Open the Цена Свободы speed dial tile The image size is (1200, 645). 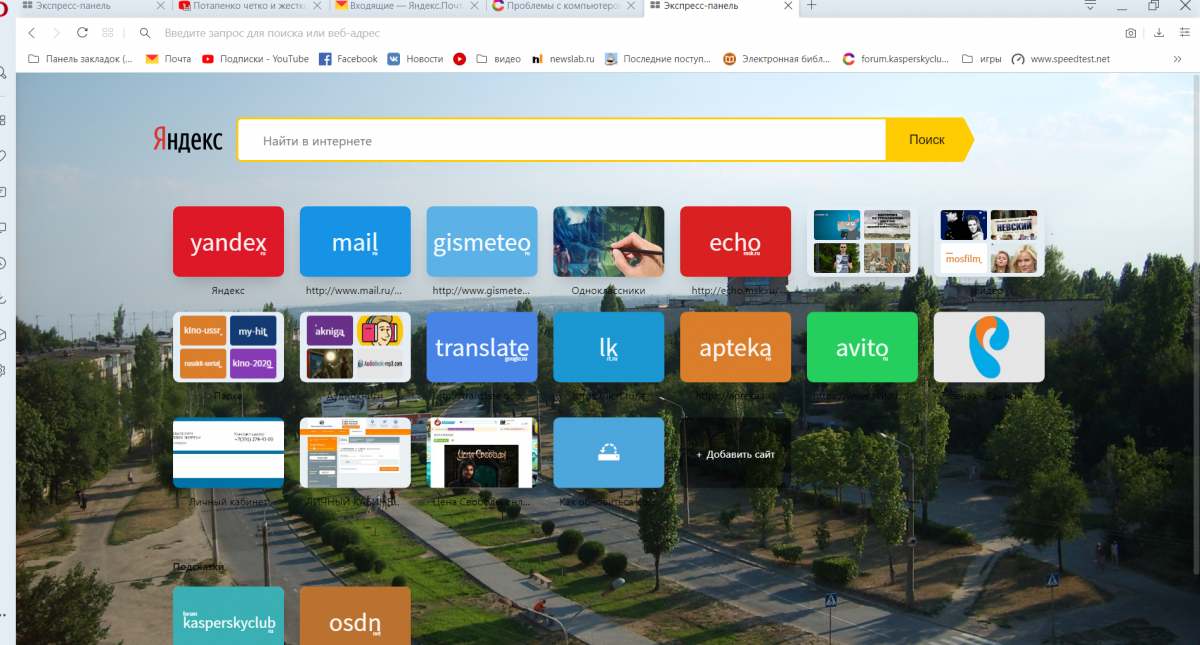point(482,453)
